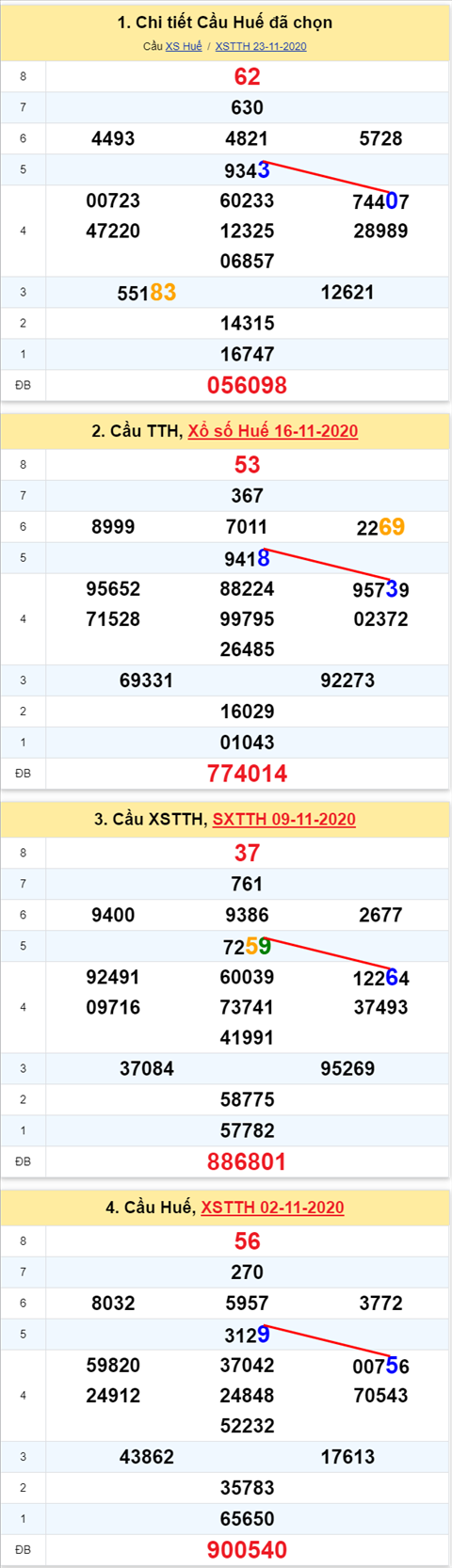Click the number 95269
Viewport: 452px width, 1568px height.
pyautogui.click(x=347, y=1069)
